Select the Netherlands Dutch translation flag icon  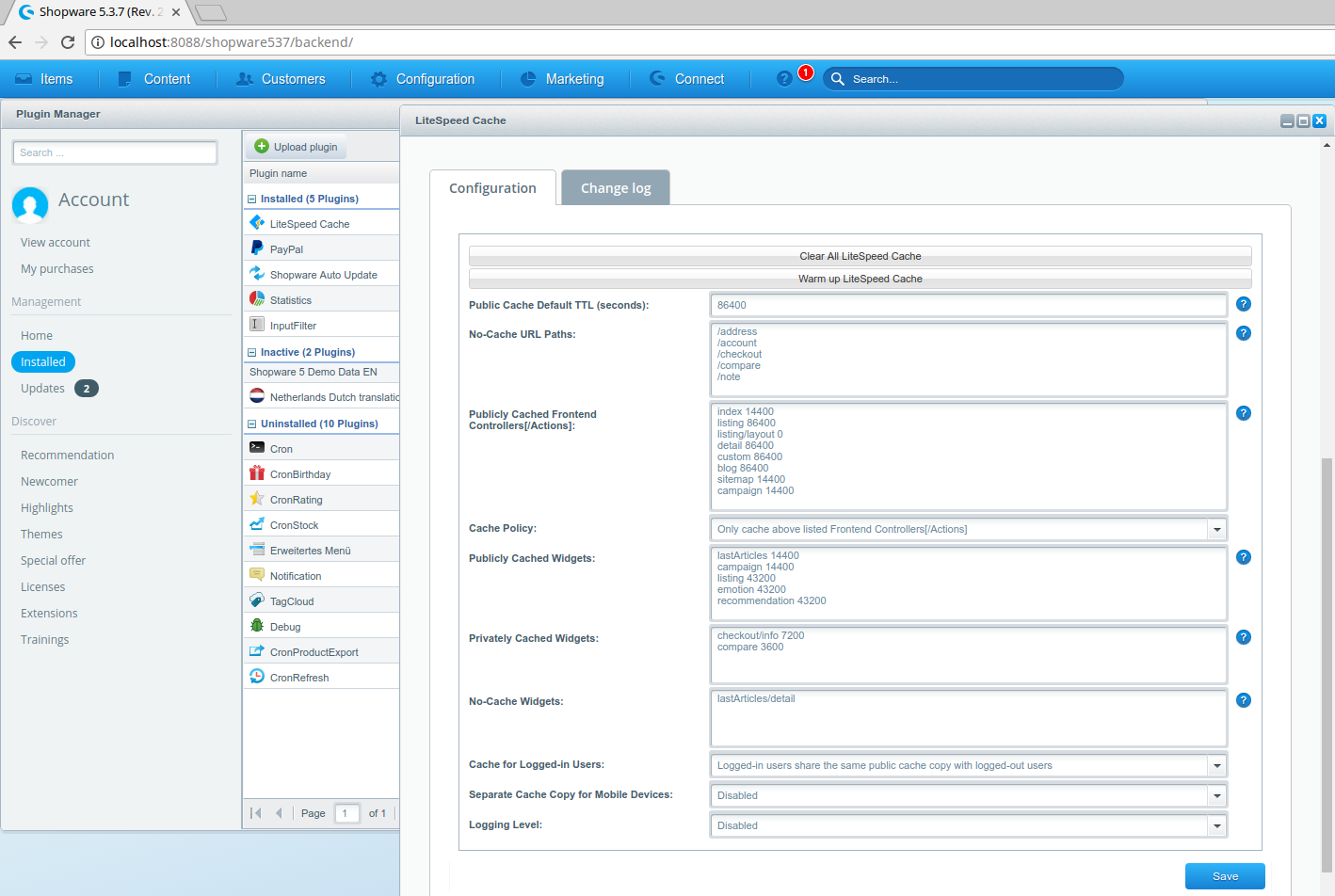click(x=257, y=396)
